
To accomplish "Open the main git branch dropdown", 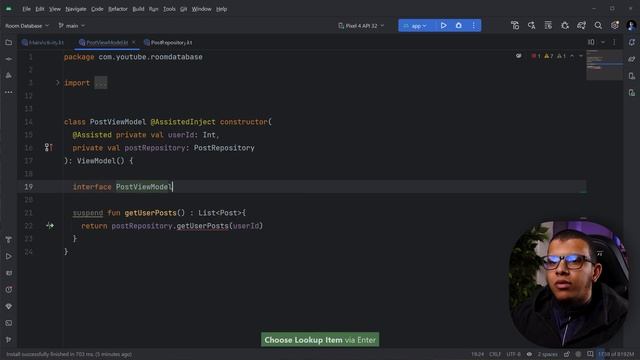I will (71, 26).
